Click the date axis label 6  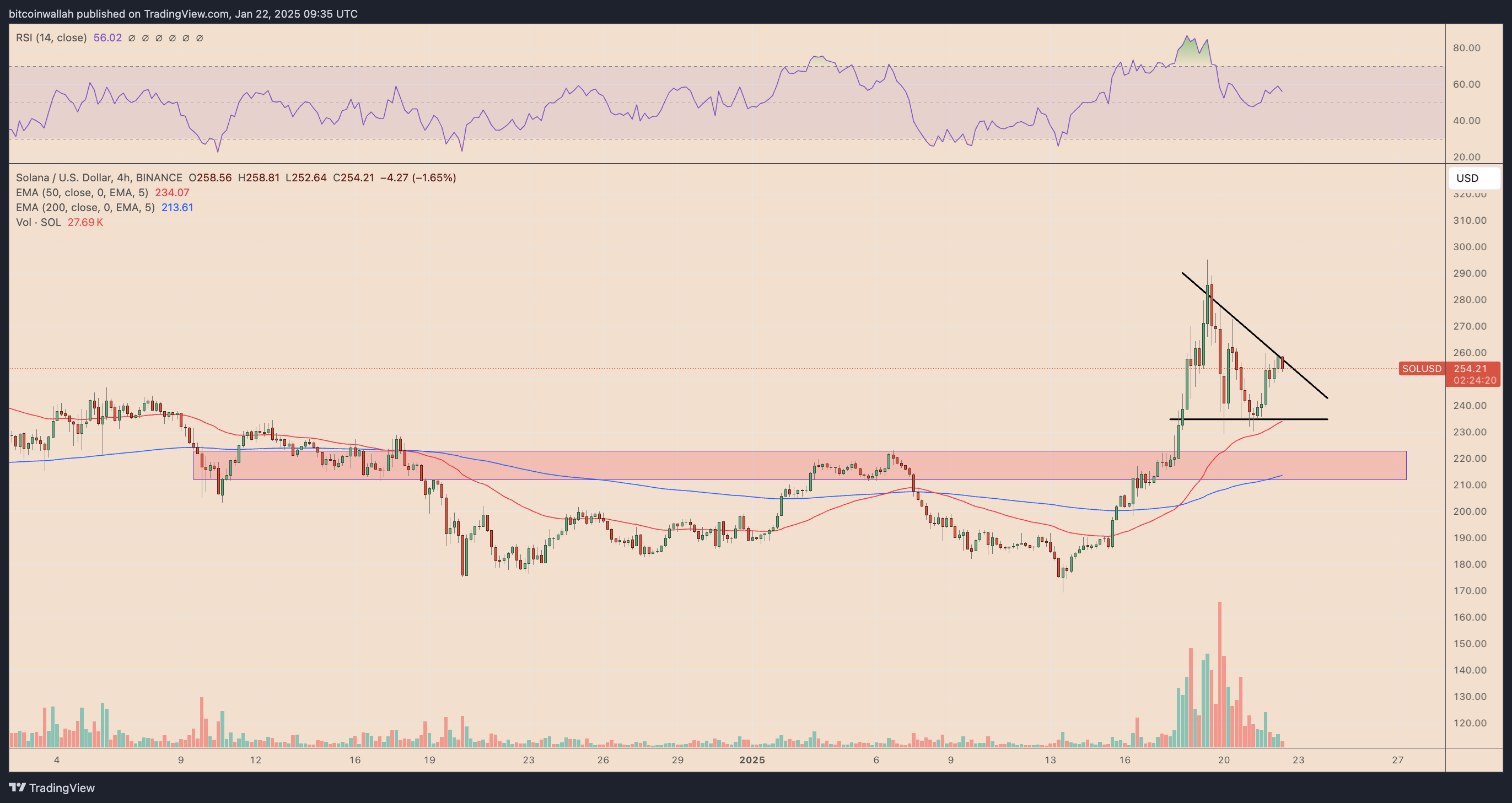(876, 760)
